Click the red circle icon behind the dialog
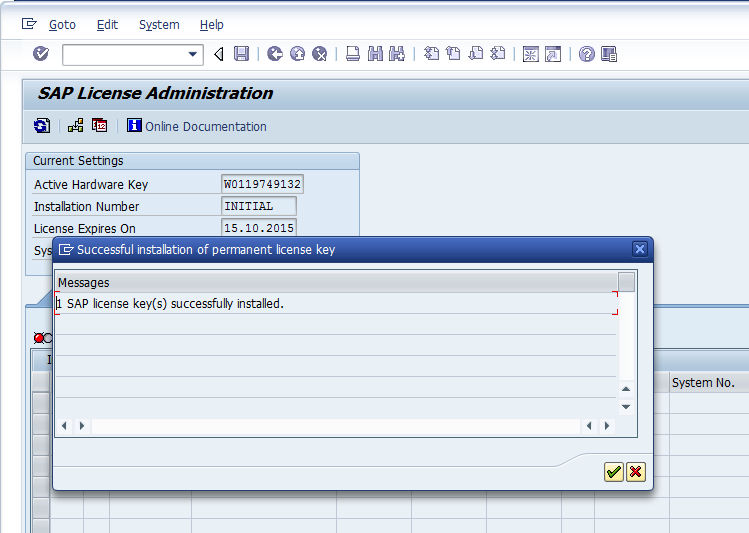Screen dimensions: 749x533 point(39,338)
